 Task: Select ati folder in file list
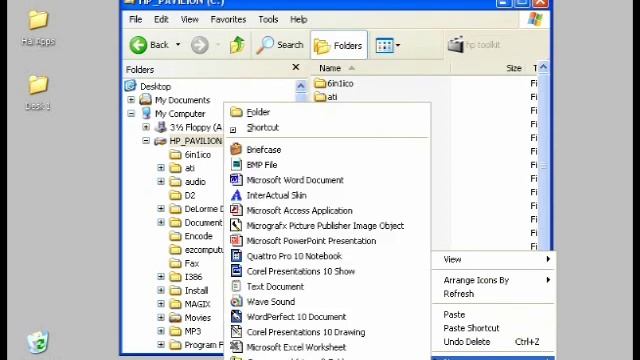click(x=326, y=97)
